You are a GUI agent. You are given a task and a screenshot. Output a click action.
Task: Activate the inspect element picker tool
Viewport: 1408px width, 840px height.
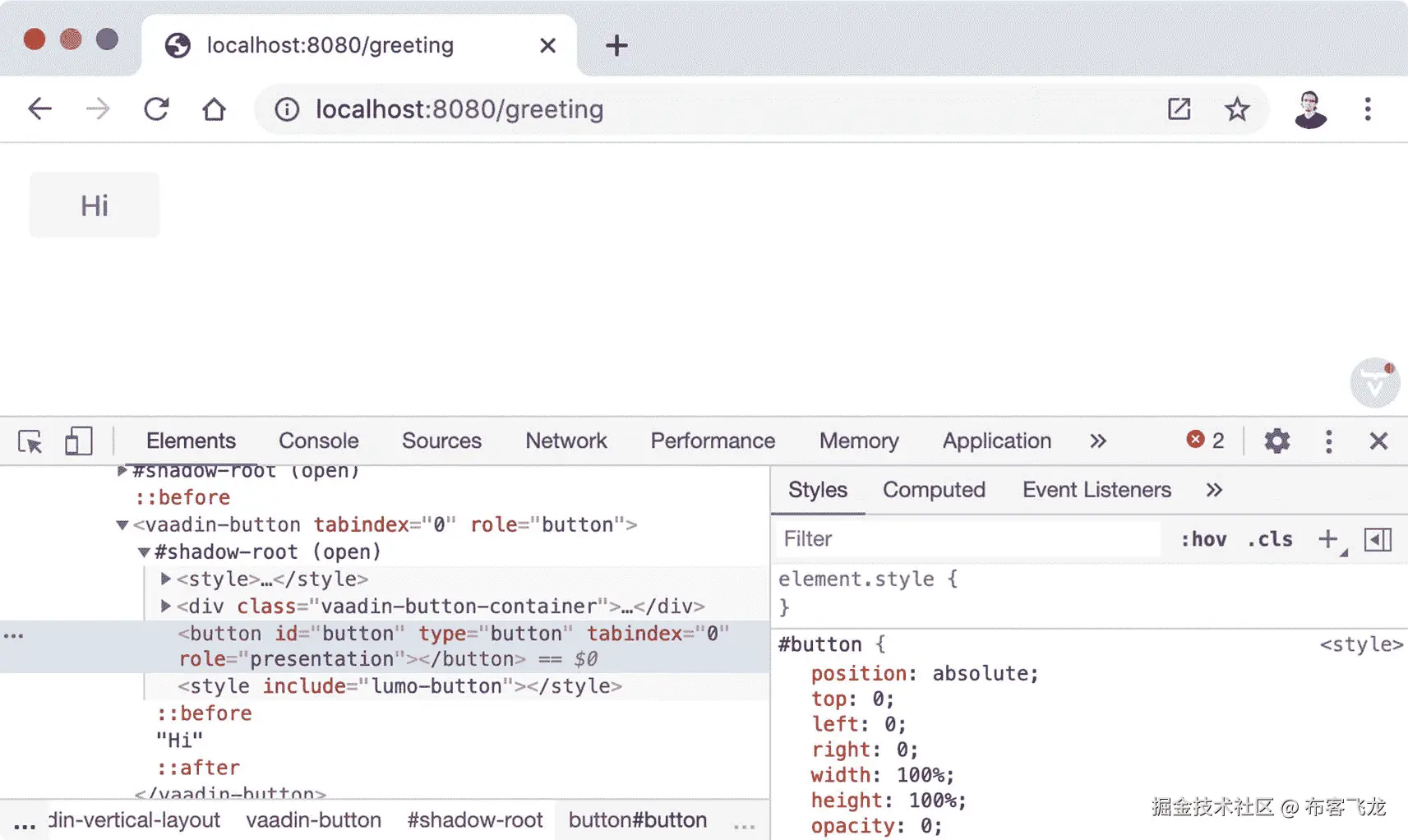point(30,442)
